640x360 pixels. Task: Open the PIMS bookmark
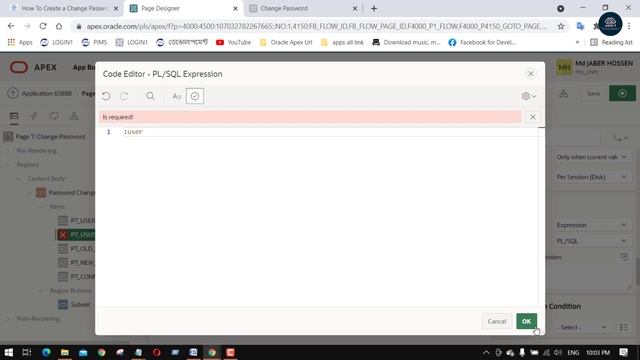tap(95, 42)
